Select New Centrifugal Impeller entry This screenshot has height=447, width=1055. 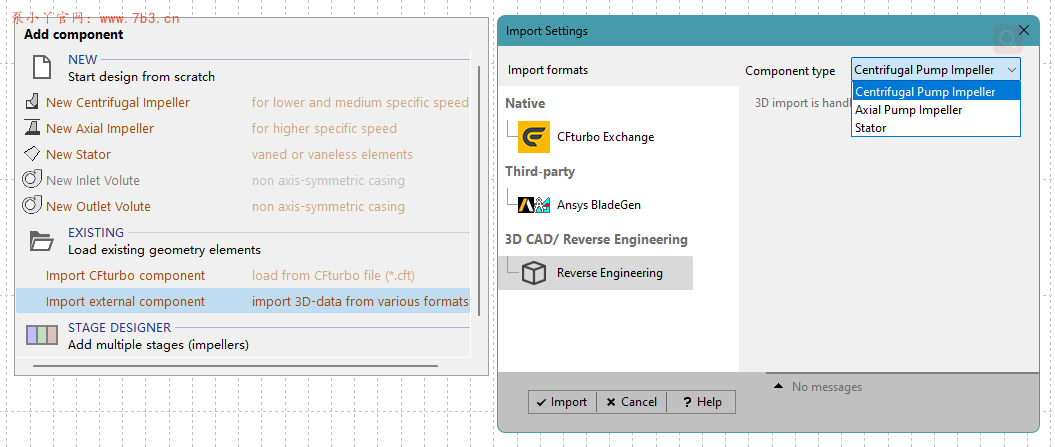click(x=118, y=102)
